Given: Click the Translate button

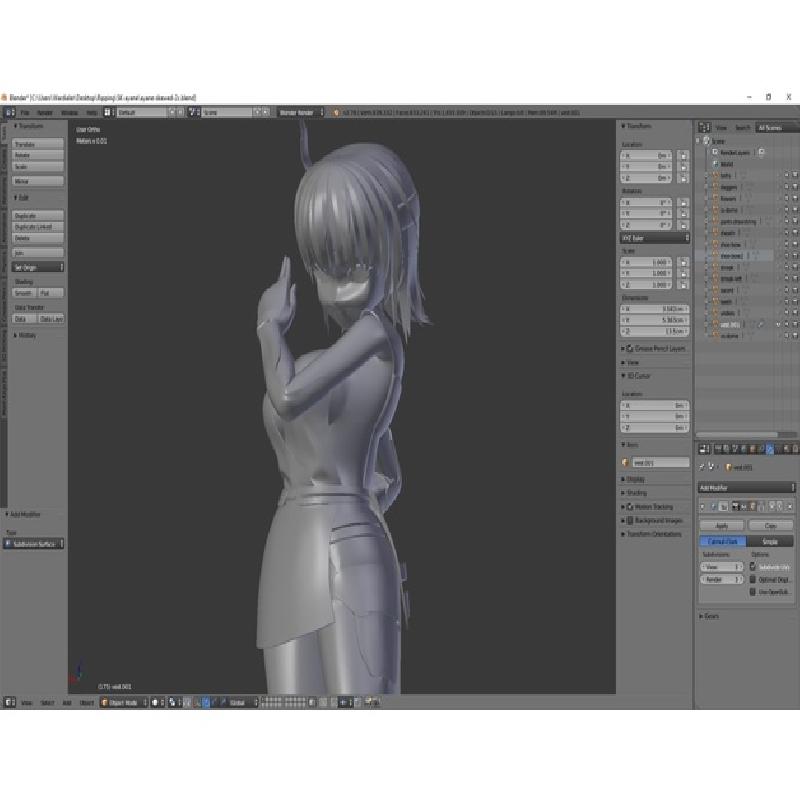Looking at the screenshot, I should coord(38,144).
